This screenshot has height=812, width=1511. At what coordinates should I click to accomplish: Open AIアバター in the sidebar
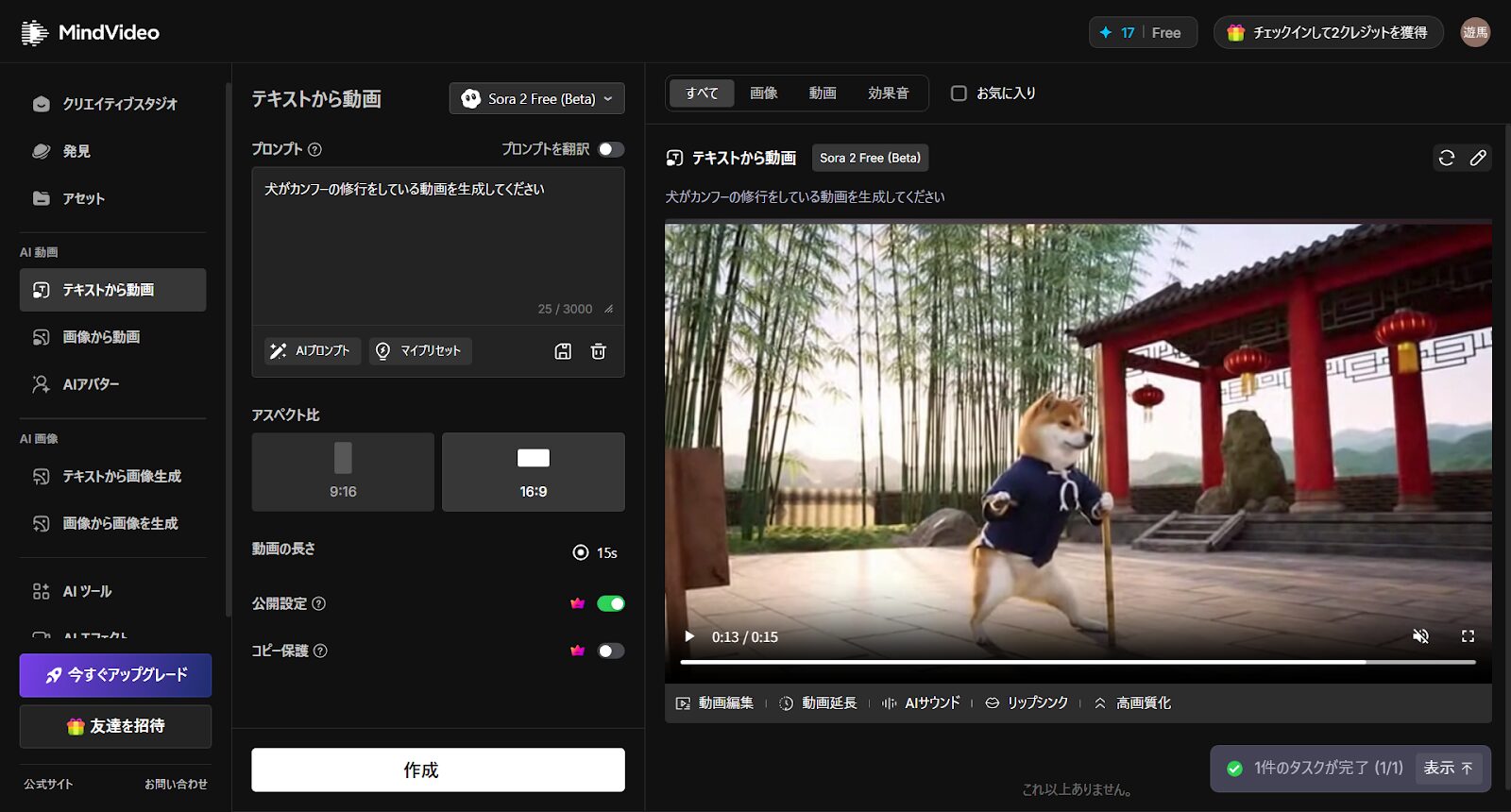pos(112,384)
